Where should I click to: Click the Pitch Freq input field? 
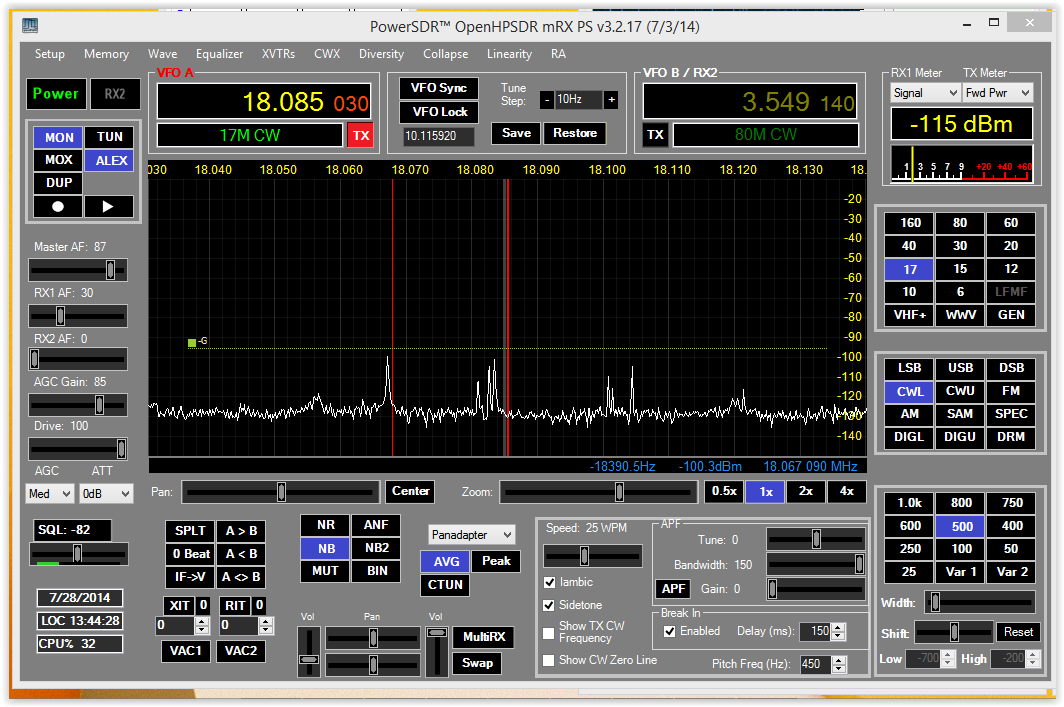tap(815, 664)
